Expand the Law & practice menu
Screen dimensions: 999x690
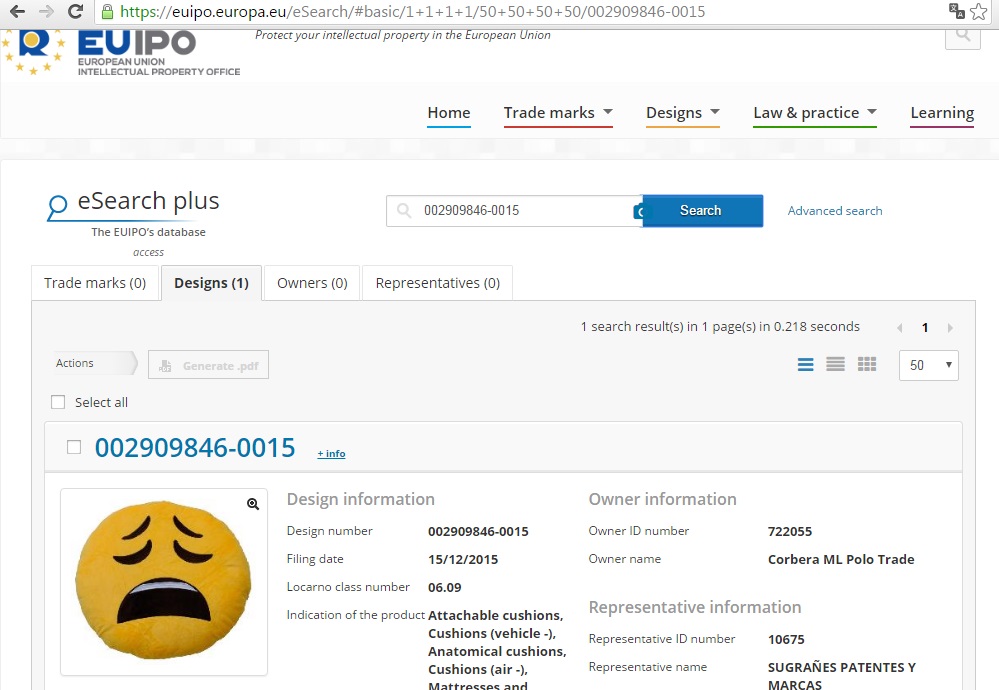point(815,113)
